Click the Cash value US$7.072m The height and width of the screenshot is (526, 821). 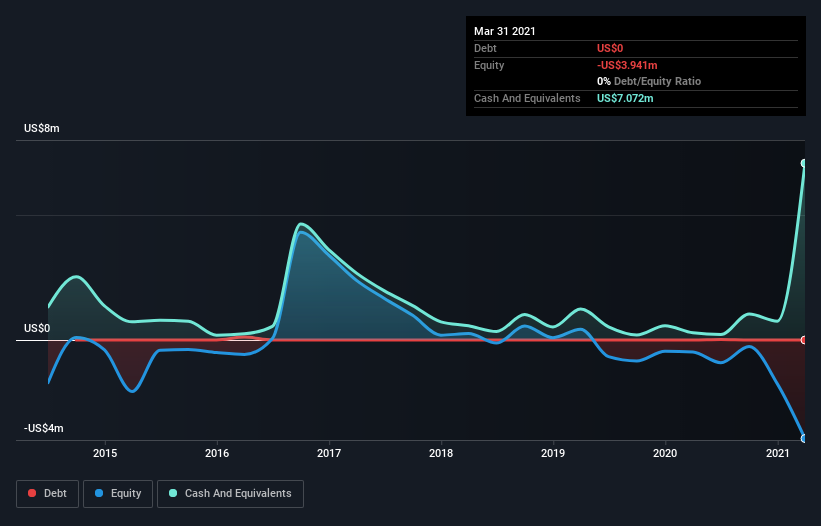pos(625,98)
